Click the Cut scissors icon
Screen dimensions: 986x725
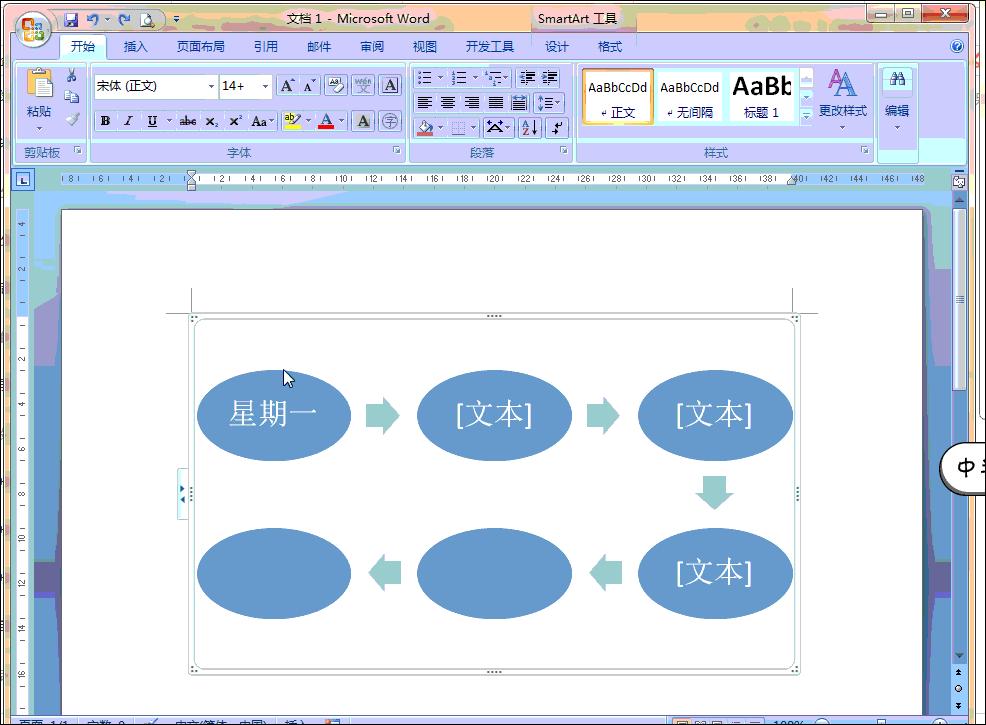coord(72,76)
